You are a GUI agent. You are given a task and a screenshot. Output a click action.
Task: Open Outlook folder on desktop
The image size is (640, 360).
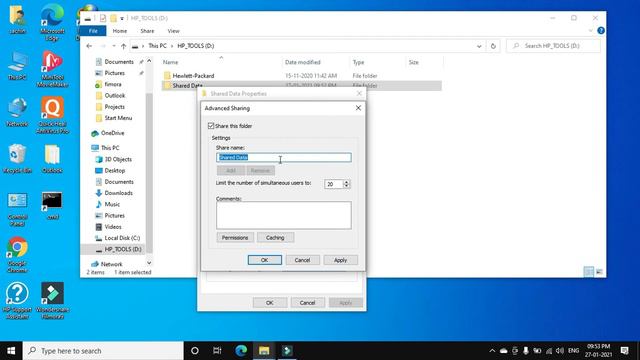click(52, 159)
